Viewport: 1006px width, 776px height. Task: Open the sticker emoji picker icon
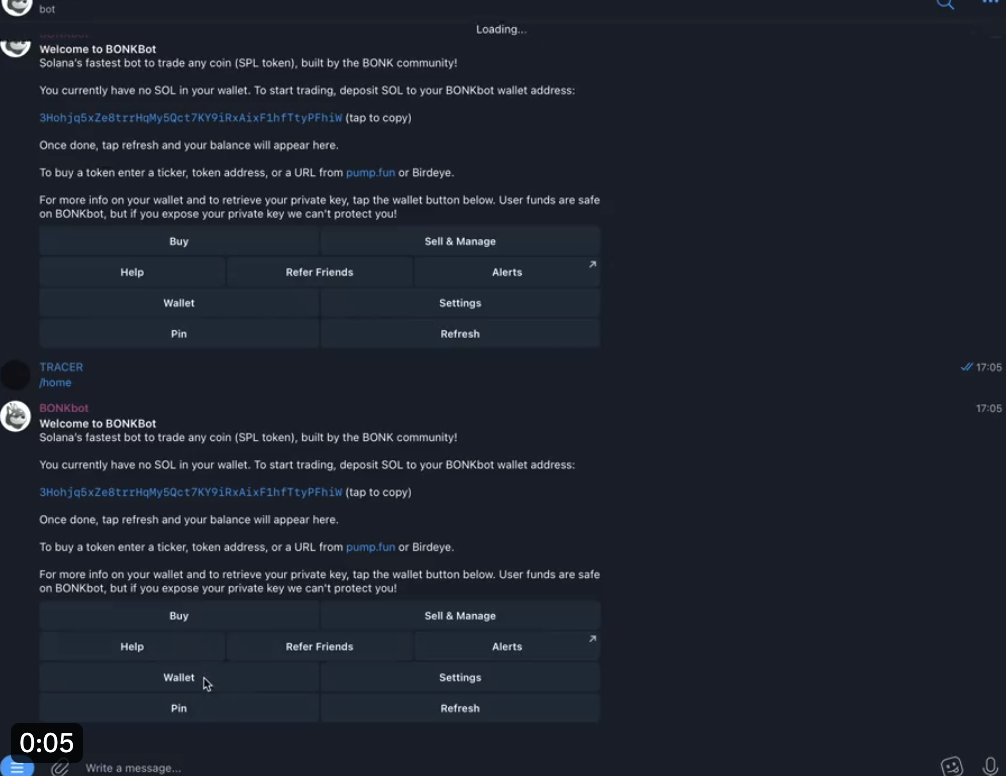pyautogui.click(x=951, y=766)
